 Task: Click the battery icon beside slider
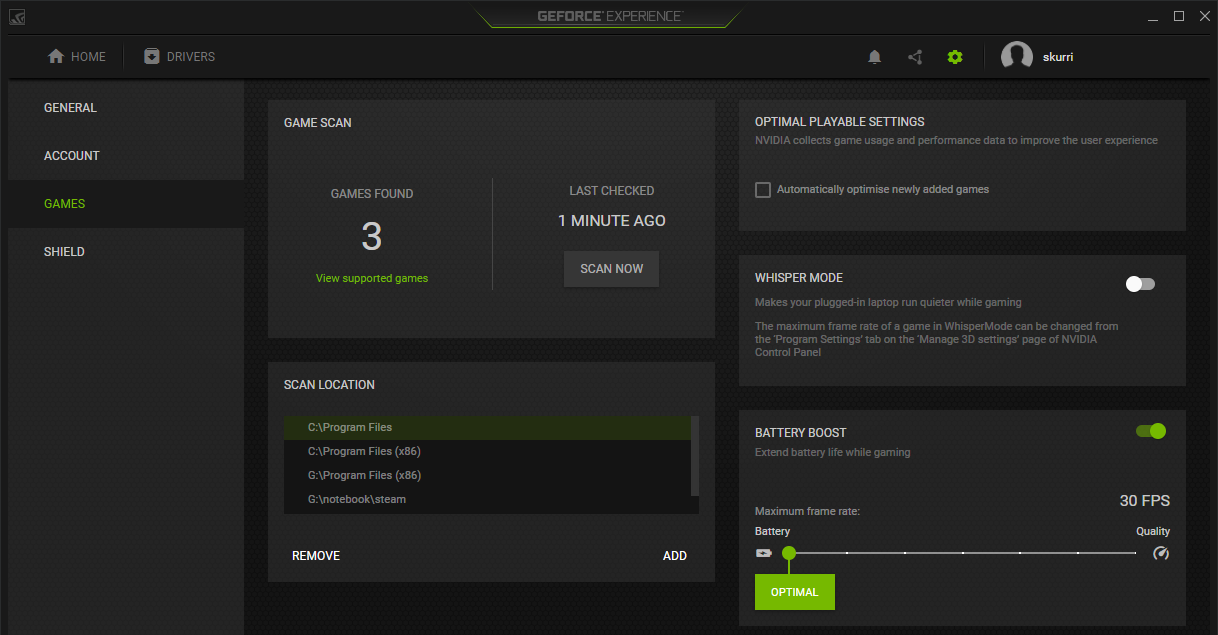[764, 553]
